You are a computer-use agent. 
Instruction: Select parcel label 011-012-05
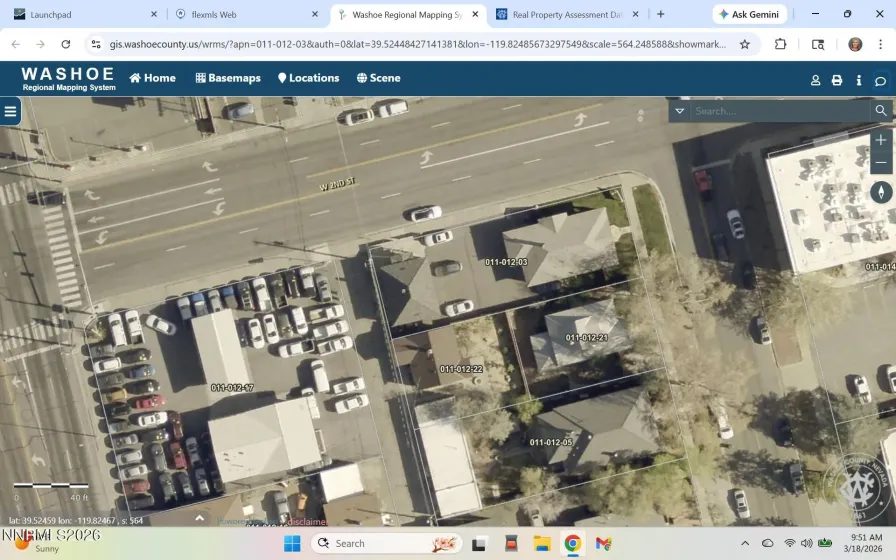coord(551,442)
